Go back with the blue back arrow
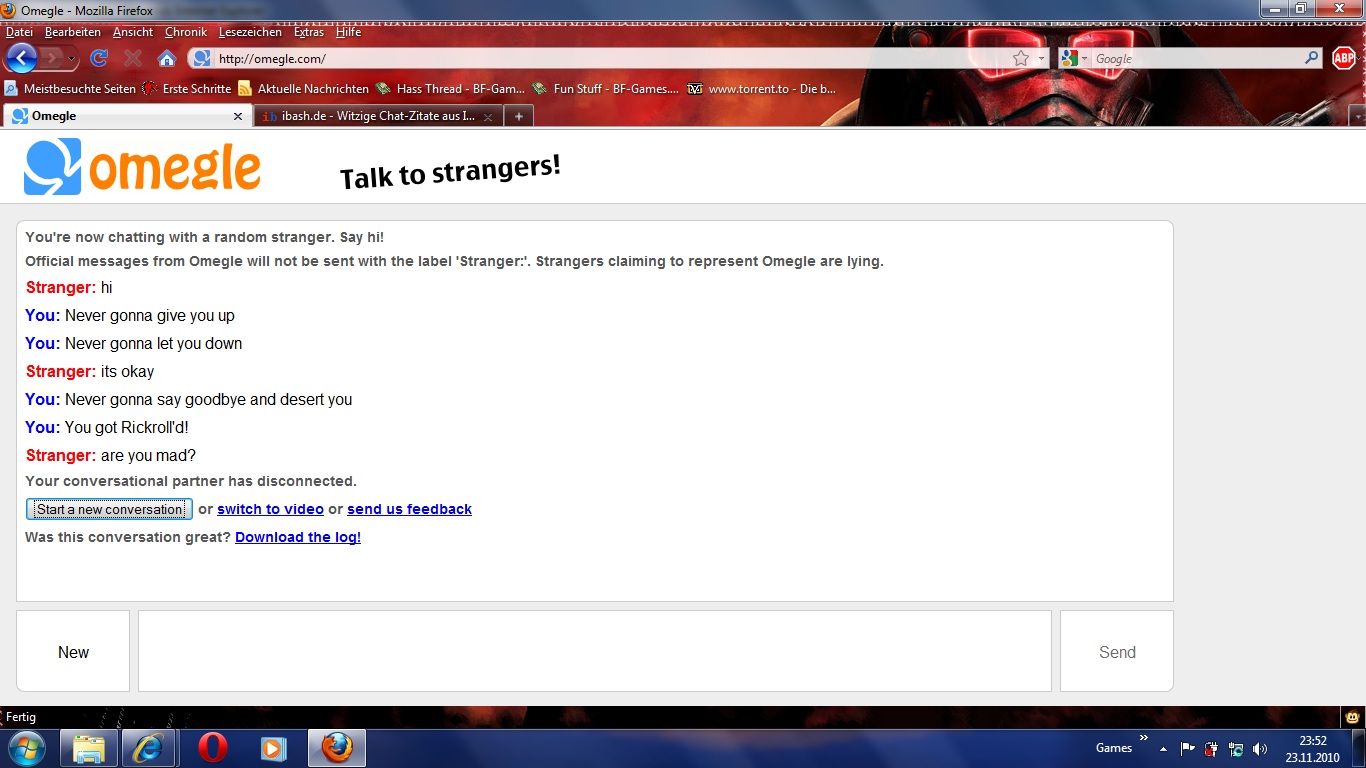The image size is (1366, 768). click(x=21, y=58)
